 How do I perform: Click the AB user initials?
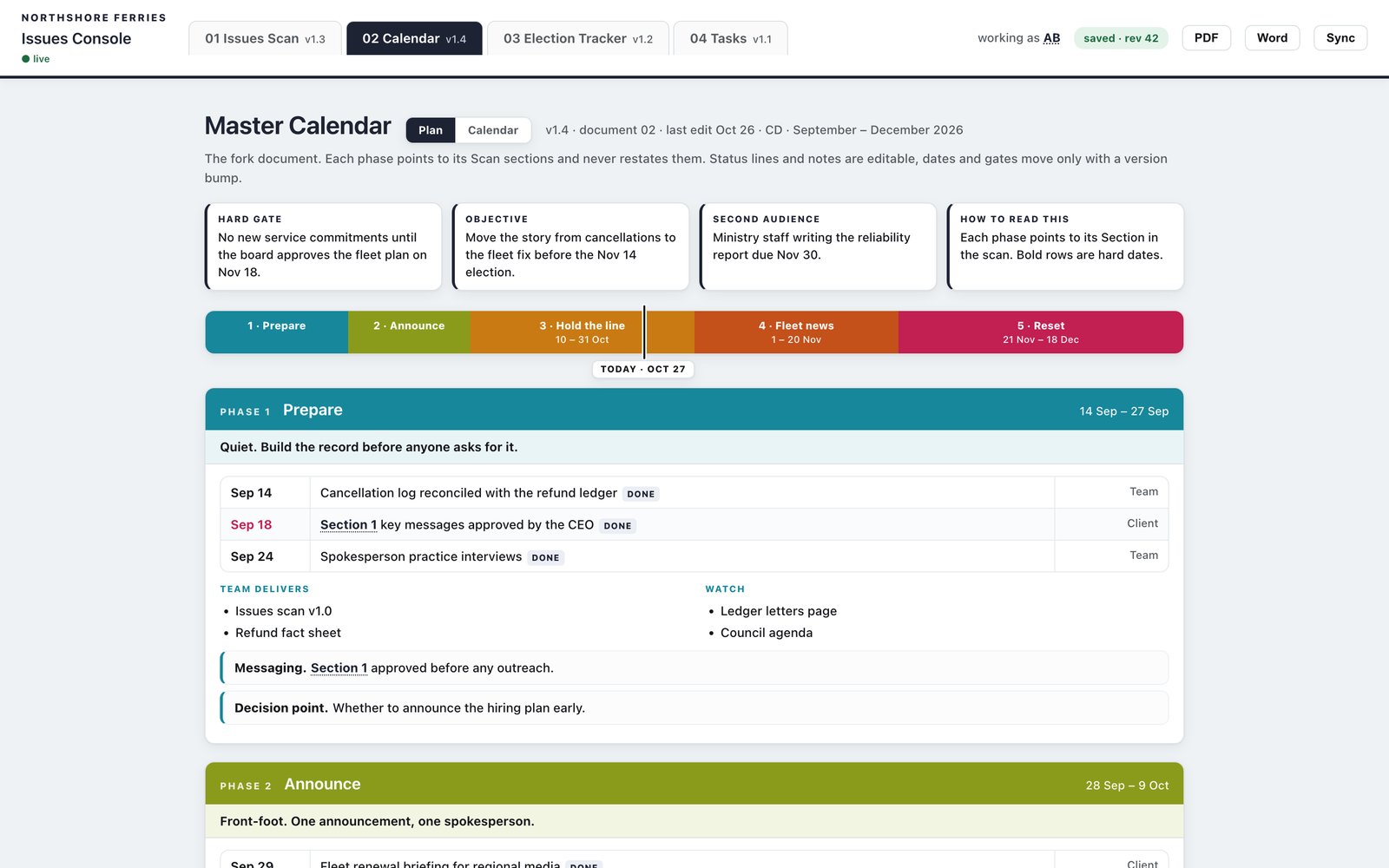coord(1051,38)
